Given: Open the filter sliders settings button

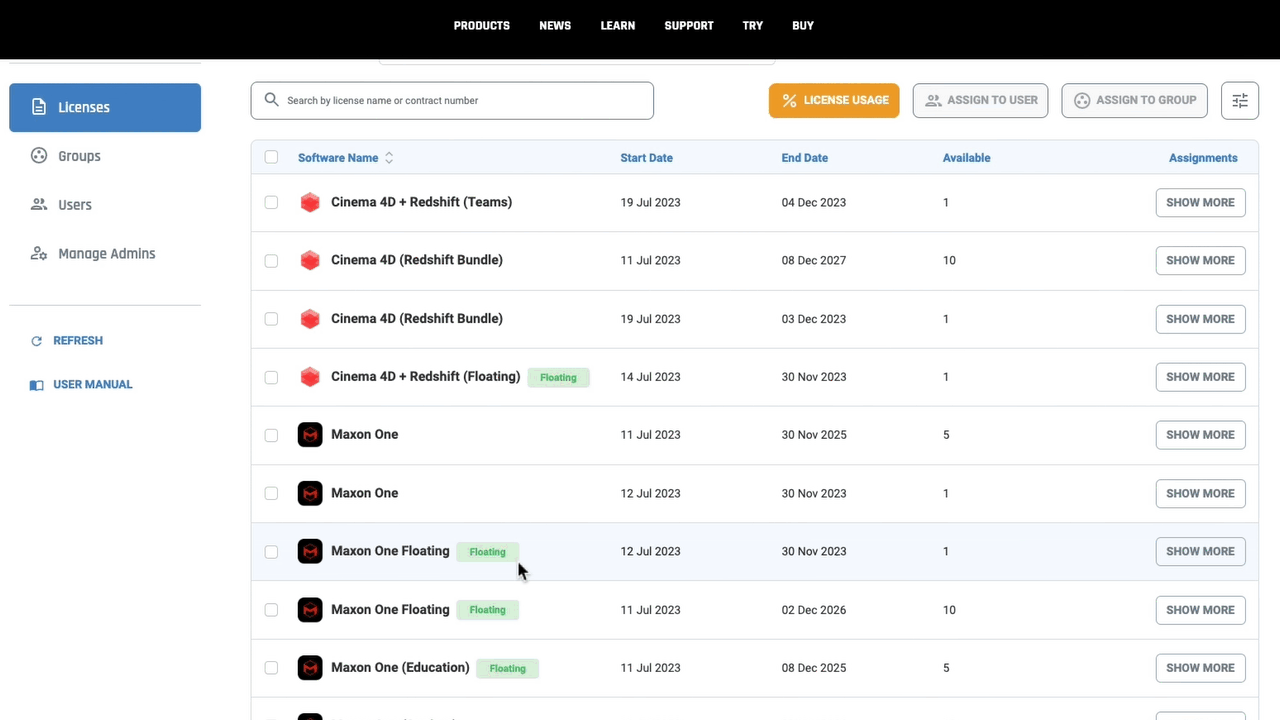Looking at the screenshot, I should 1240,100.
